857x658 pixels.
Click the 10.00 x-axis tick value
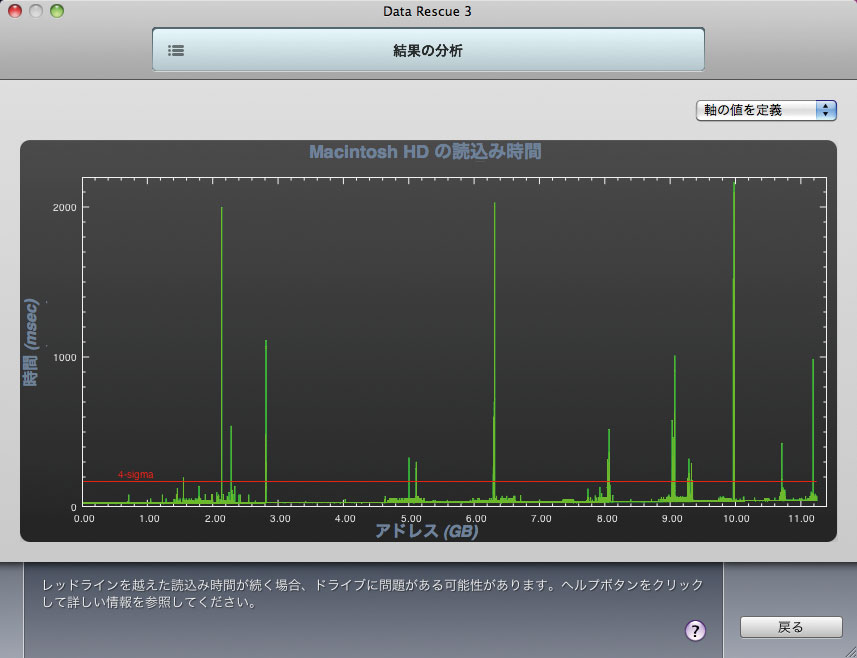point(736,519)
